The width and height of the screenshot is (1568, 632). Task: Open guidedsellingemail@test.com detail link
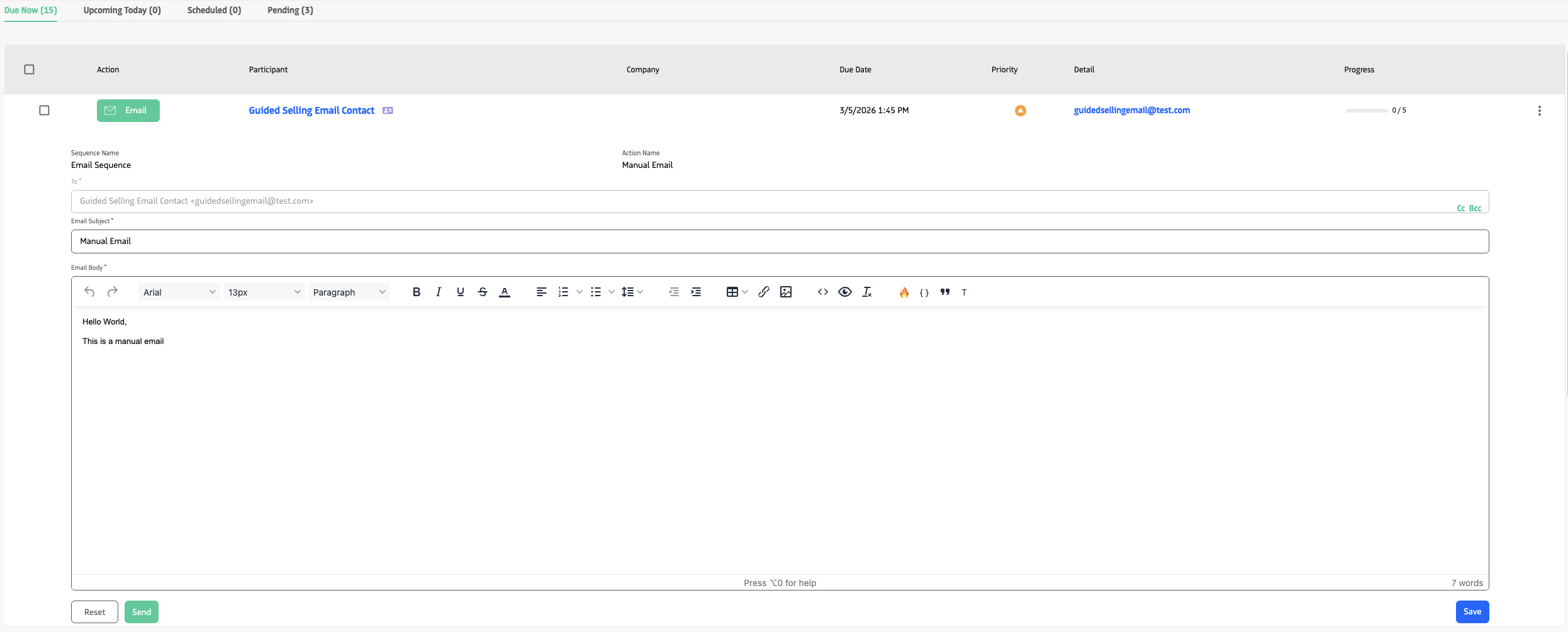tap(1131, 110)
